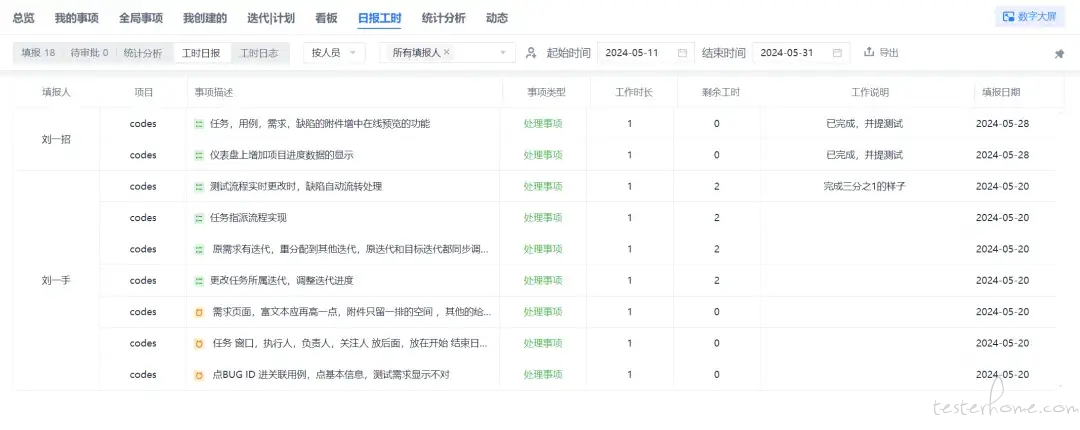Screen dimensions: 1080x430
Task: Click codes project cell in 任务指派流程实现 row
Action: point(143,218)
